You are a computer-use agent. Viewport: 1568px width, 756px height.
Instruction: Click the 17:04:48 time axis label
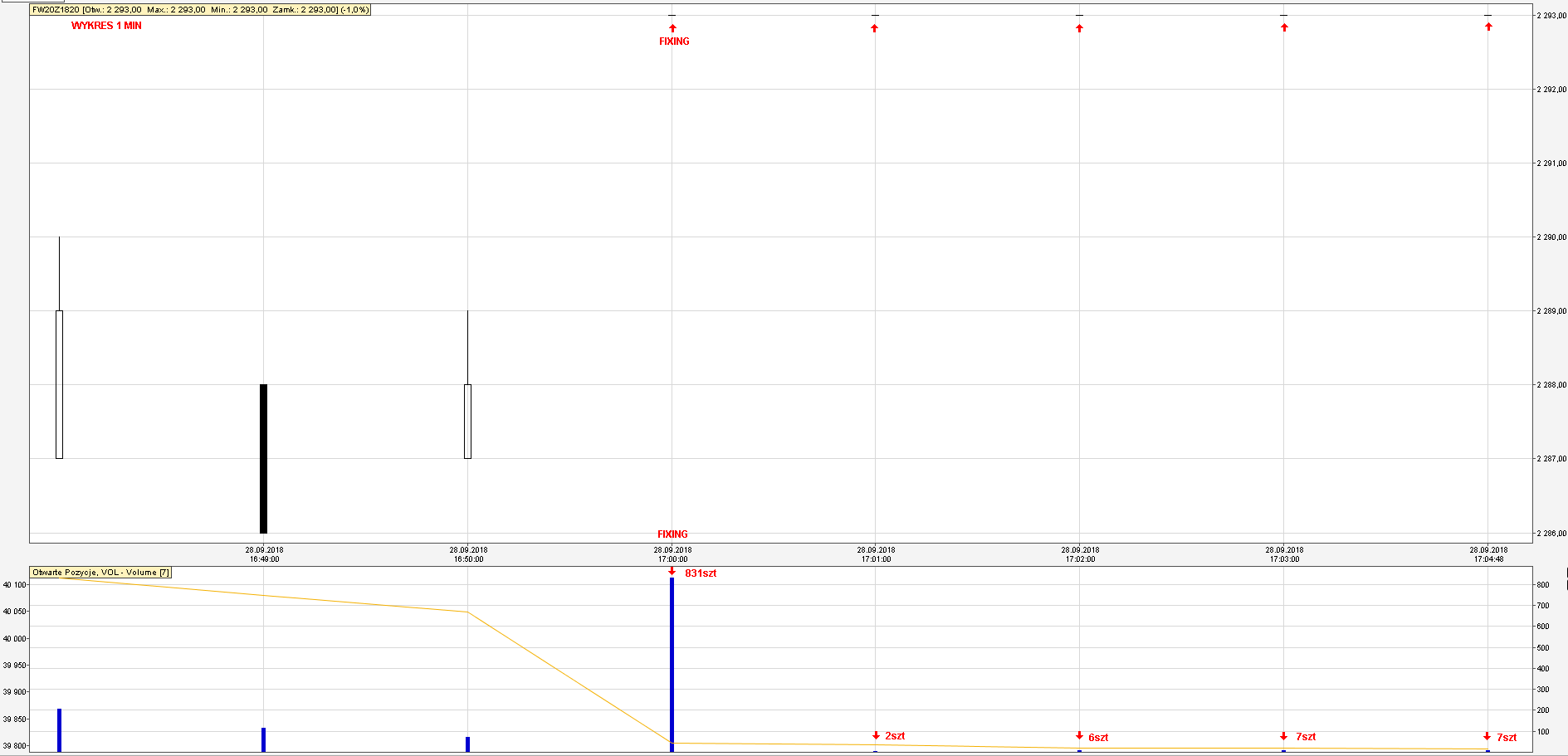click(1488, 554)
